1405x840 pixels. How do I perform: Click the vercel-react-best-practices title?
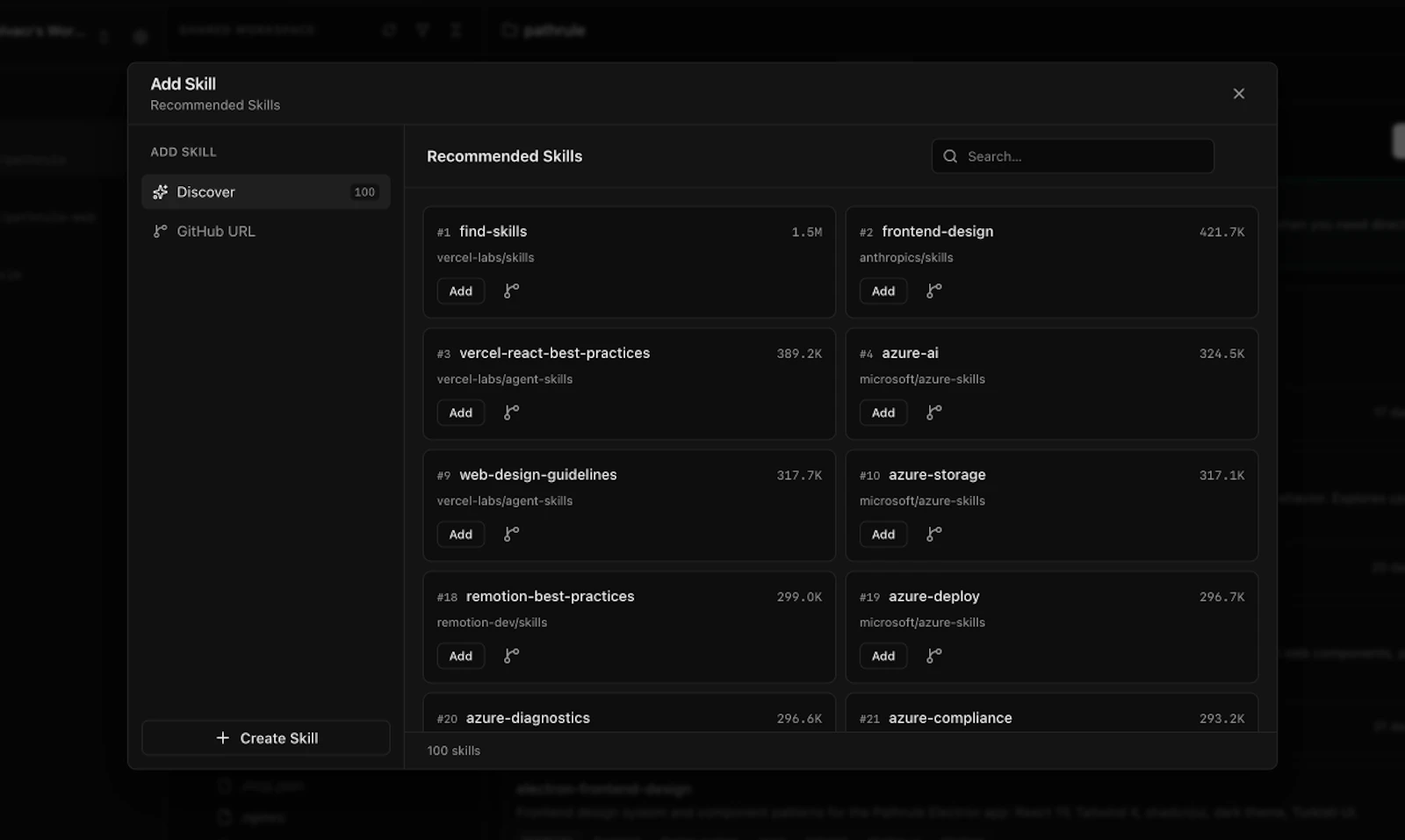554,353
